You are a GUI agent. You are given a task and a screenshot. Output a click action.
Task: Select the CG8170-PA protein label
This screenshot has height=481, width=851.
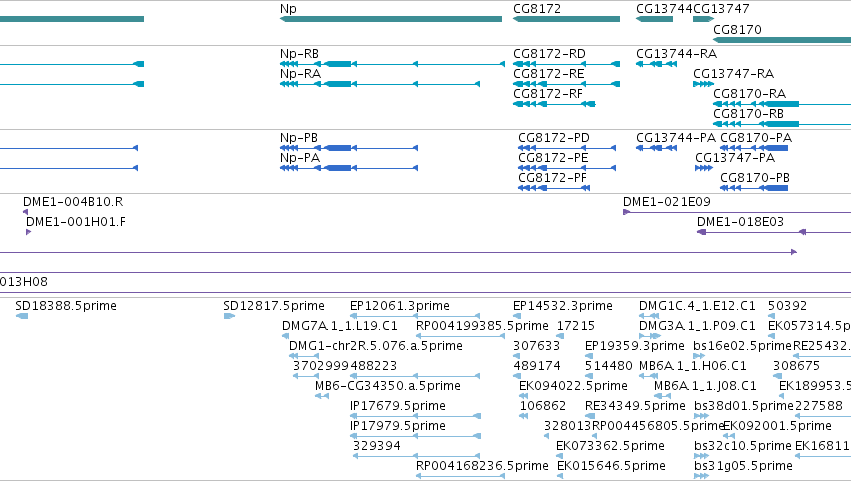(x=756, y=138)
